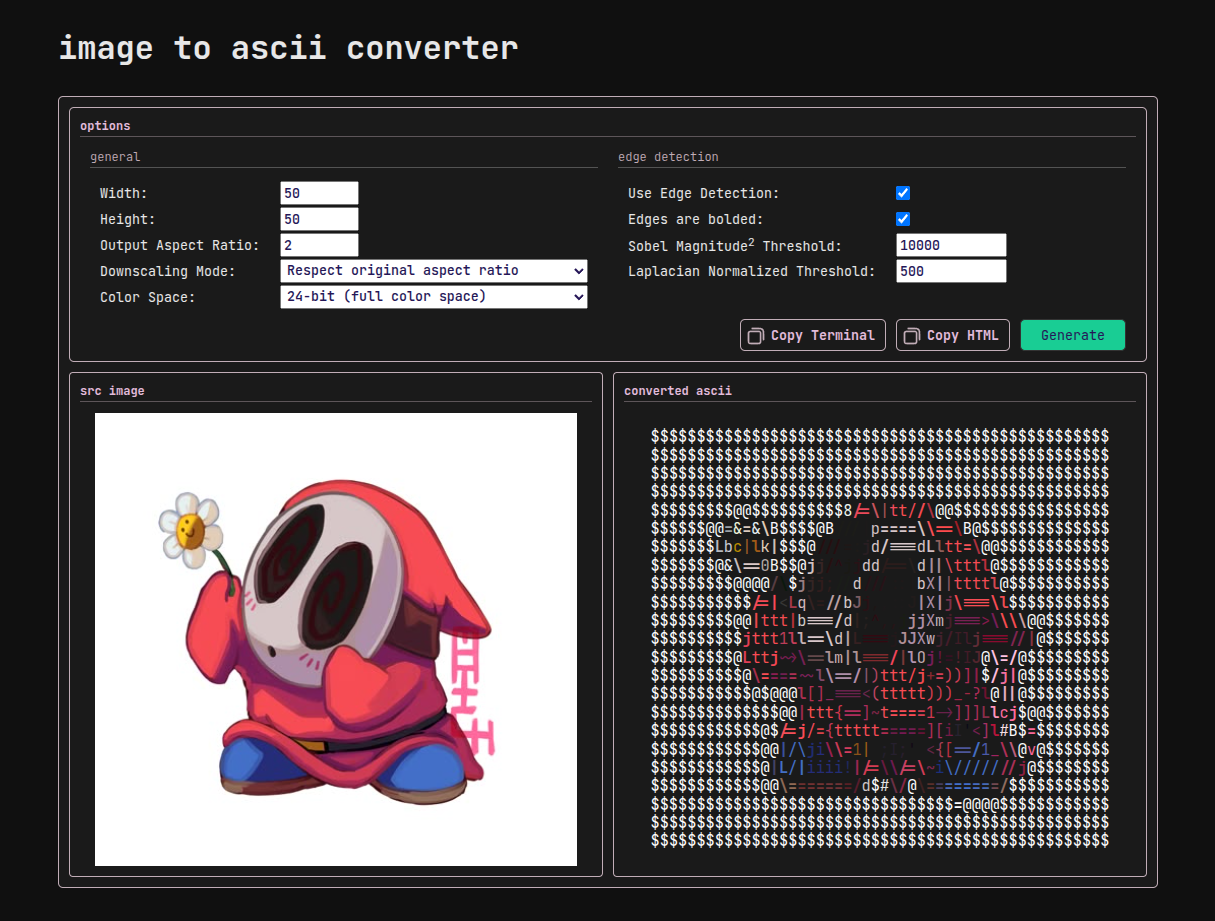Click the Use Edge Detection label text
The height and width of the screenshot is (921, 1215).
(703, 193)
